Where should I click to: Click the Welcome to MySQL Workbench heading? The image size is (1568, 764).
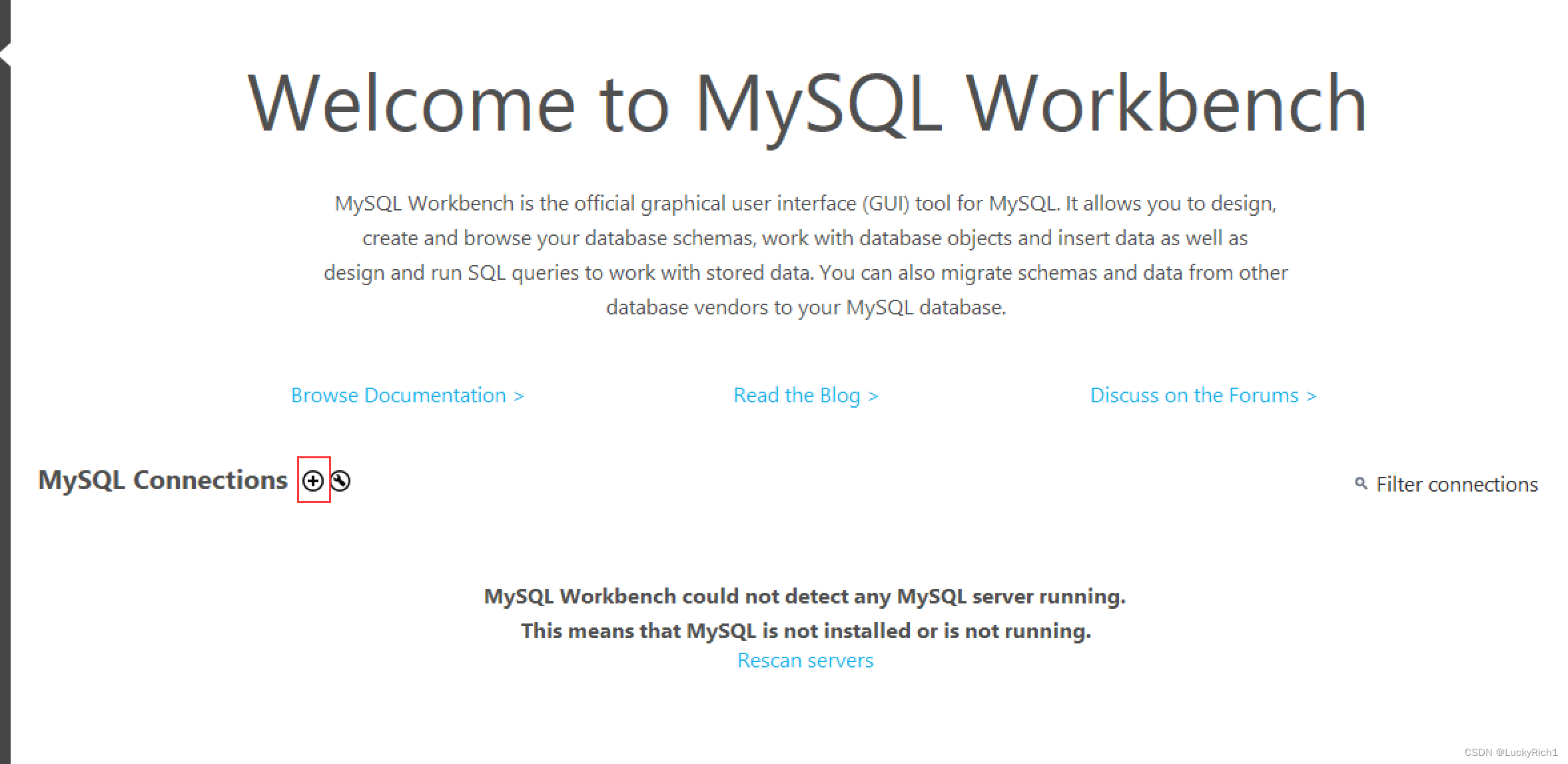806,105
